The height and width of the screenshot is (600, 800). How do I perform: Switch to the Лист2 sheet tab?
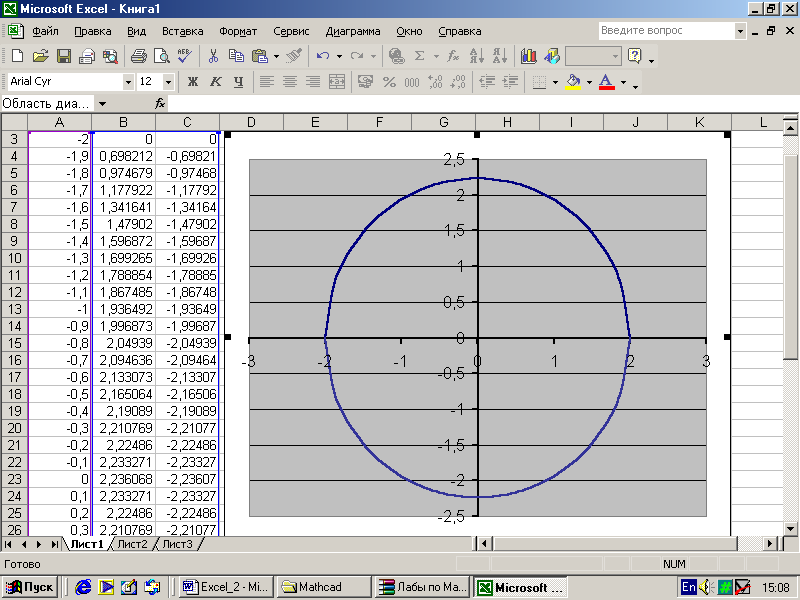pos(131,545)
